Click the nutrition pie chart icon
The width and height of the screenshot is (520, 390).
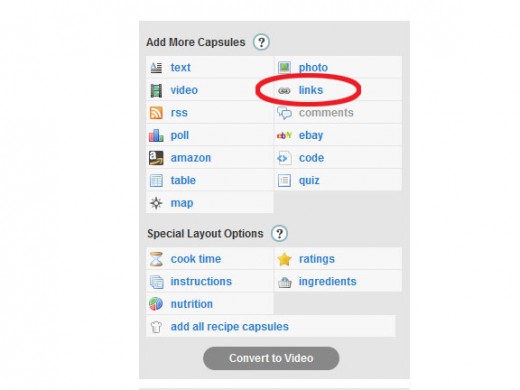[156, 304]
